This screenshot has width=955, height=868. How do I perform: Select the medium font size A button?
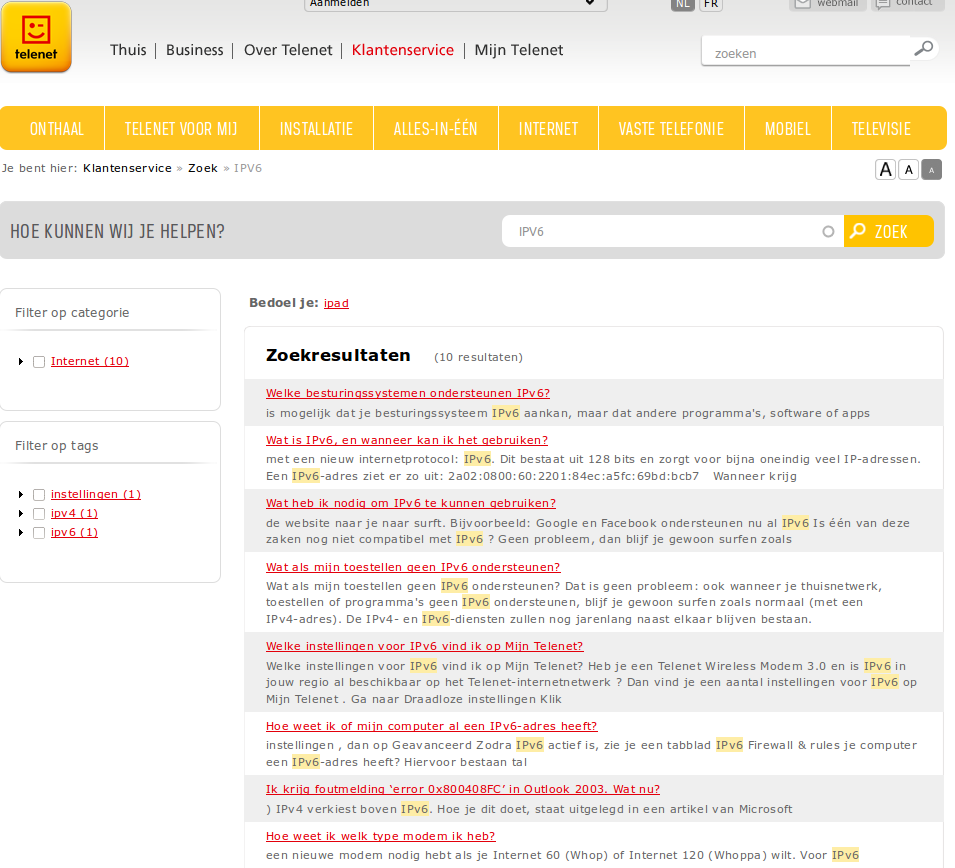[908, 169]
